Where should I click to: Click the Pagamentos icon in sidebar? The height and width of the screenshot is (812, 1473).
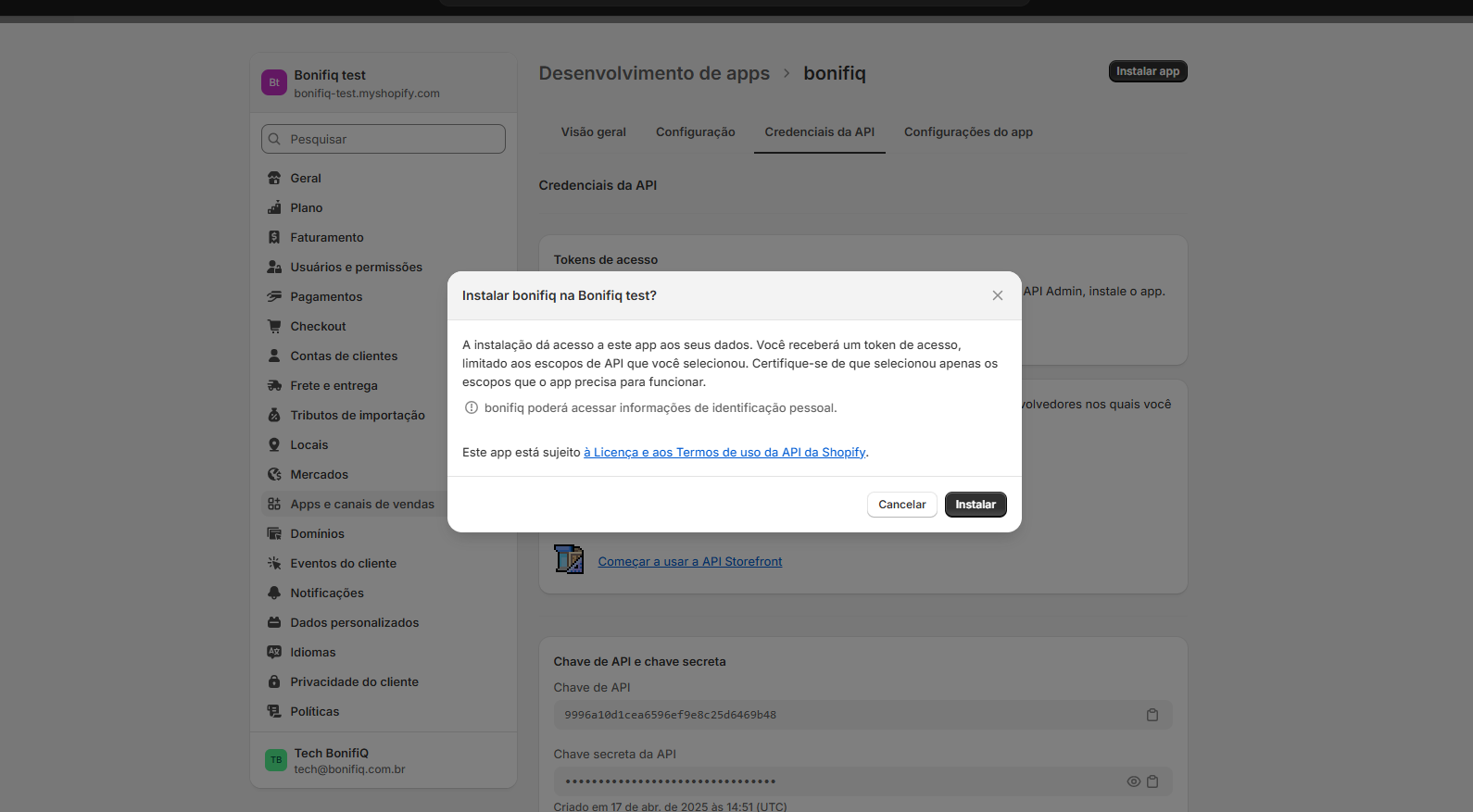pos(274,296)
